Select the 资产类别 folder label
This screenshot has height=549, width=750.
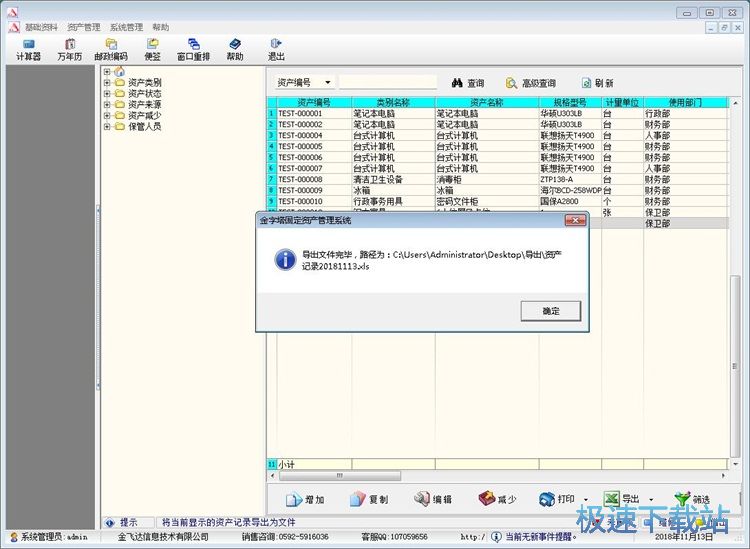click(144, 83)
